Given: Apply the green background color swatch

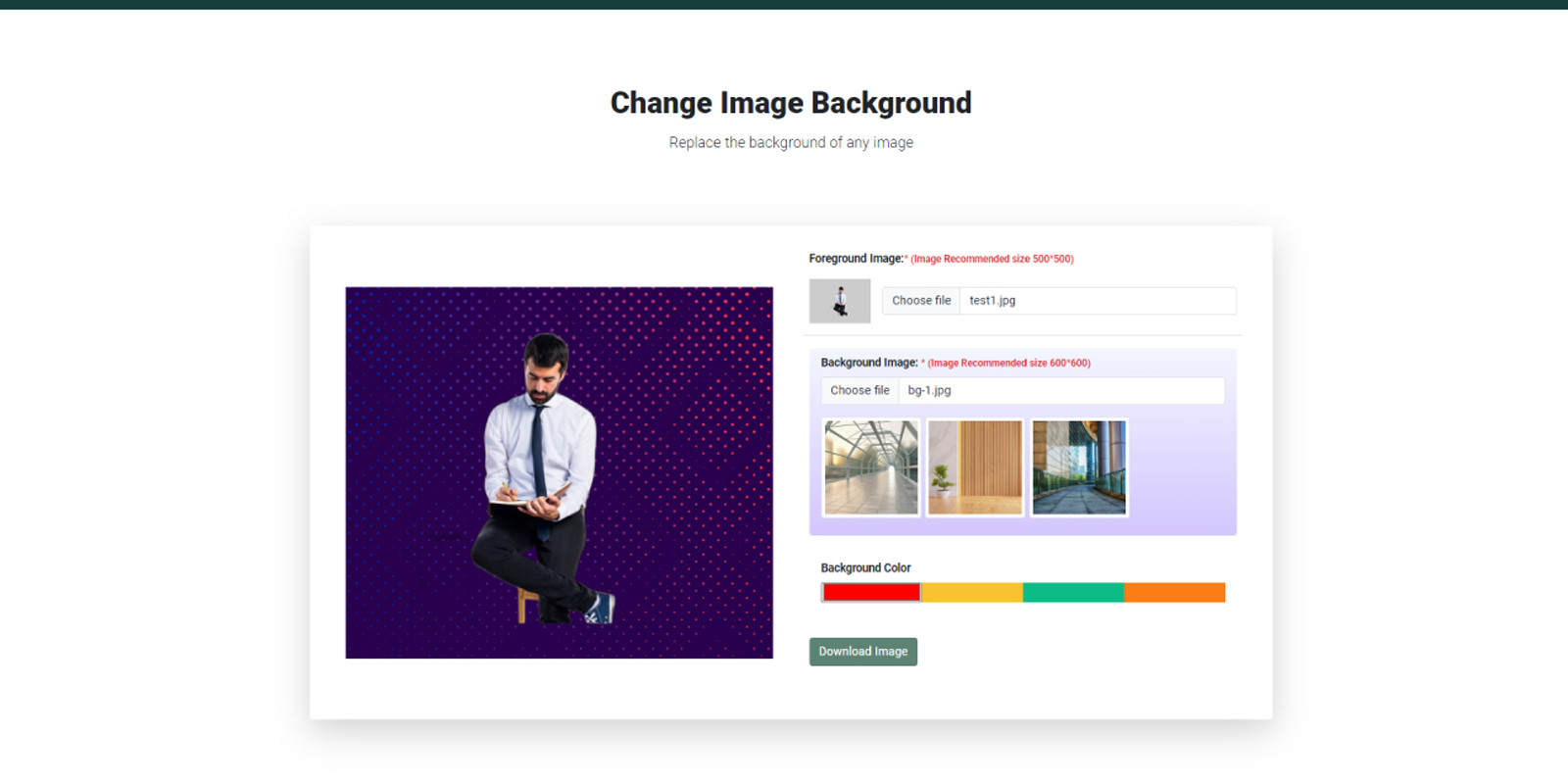Looking at the screenshot, I should point(1073,592).
